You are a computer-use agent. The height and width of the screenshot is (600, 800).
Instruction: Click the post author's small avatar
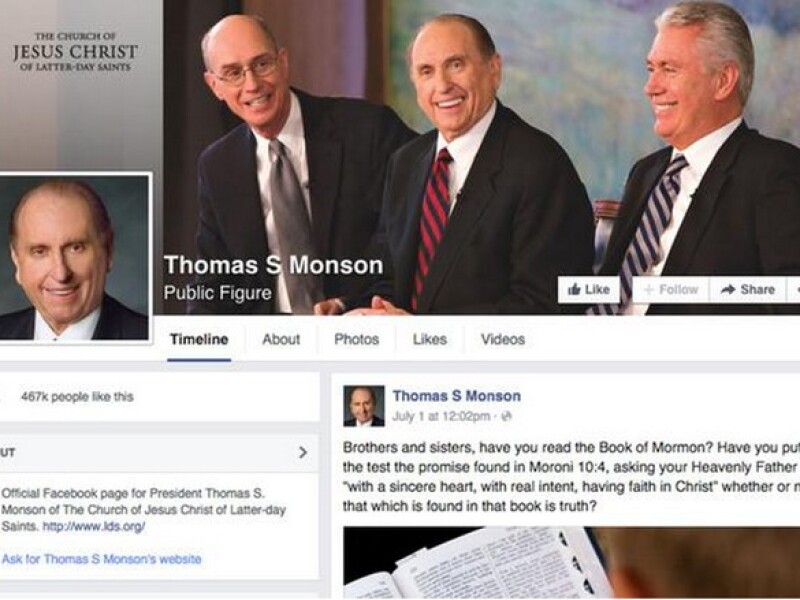(364, 406)
